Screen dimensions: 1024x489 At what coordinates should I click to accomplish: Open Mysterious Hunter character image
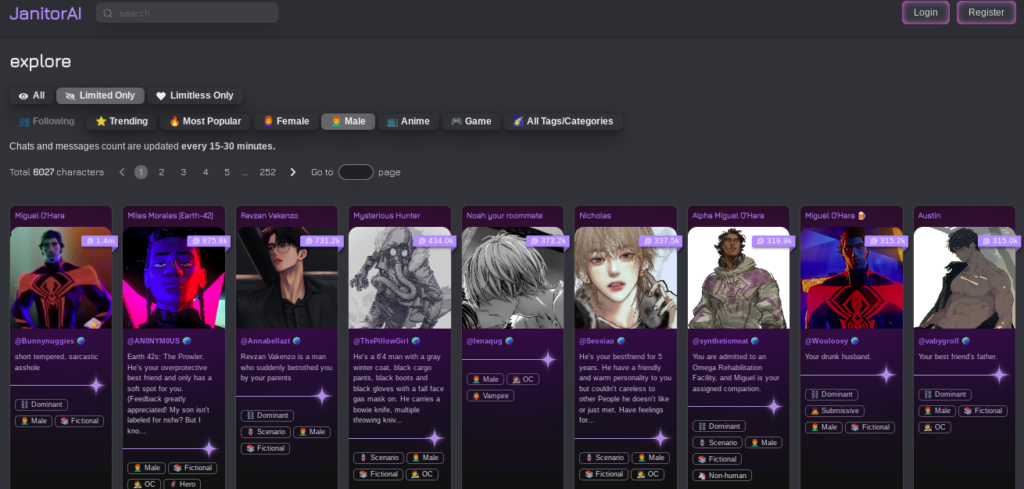coord(400,277)
